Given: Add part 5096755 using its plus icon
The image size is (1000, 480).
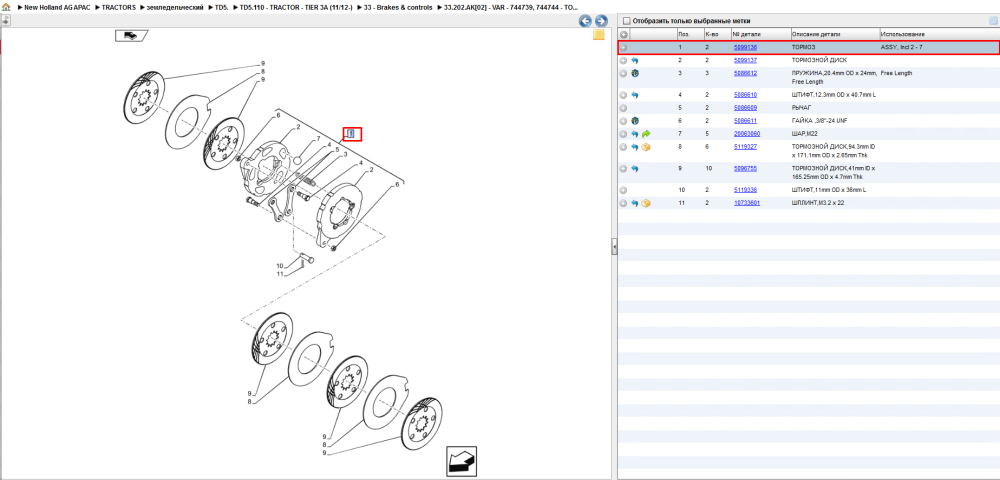Looking at the screenshot, I should [624, 168].
